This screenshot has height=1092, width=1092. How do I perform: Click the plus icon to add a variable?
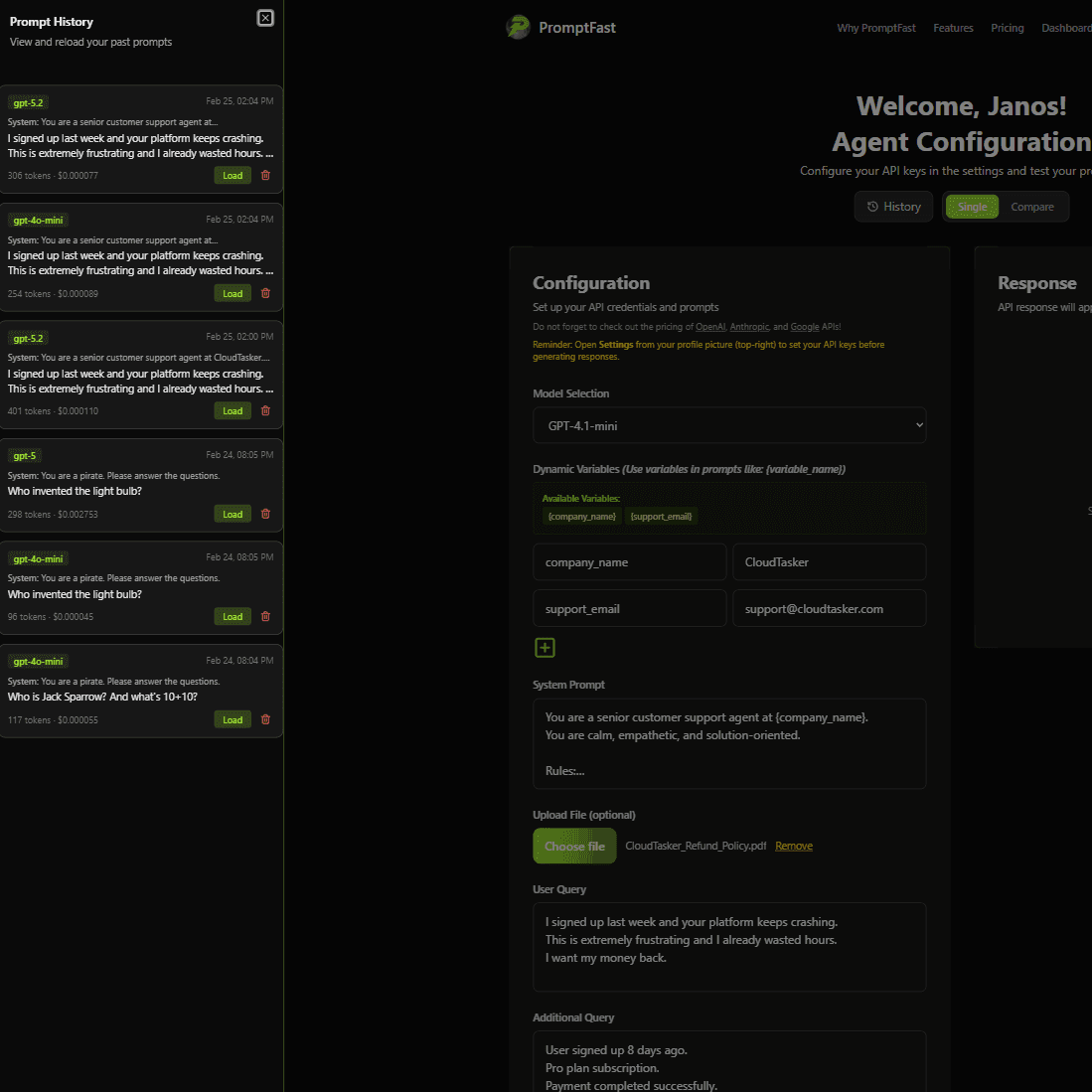(x=545, y=647)
